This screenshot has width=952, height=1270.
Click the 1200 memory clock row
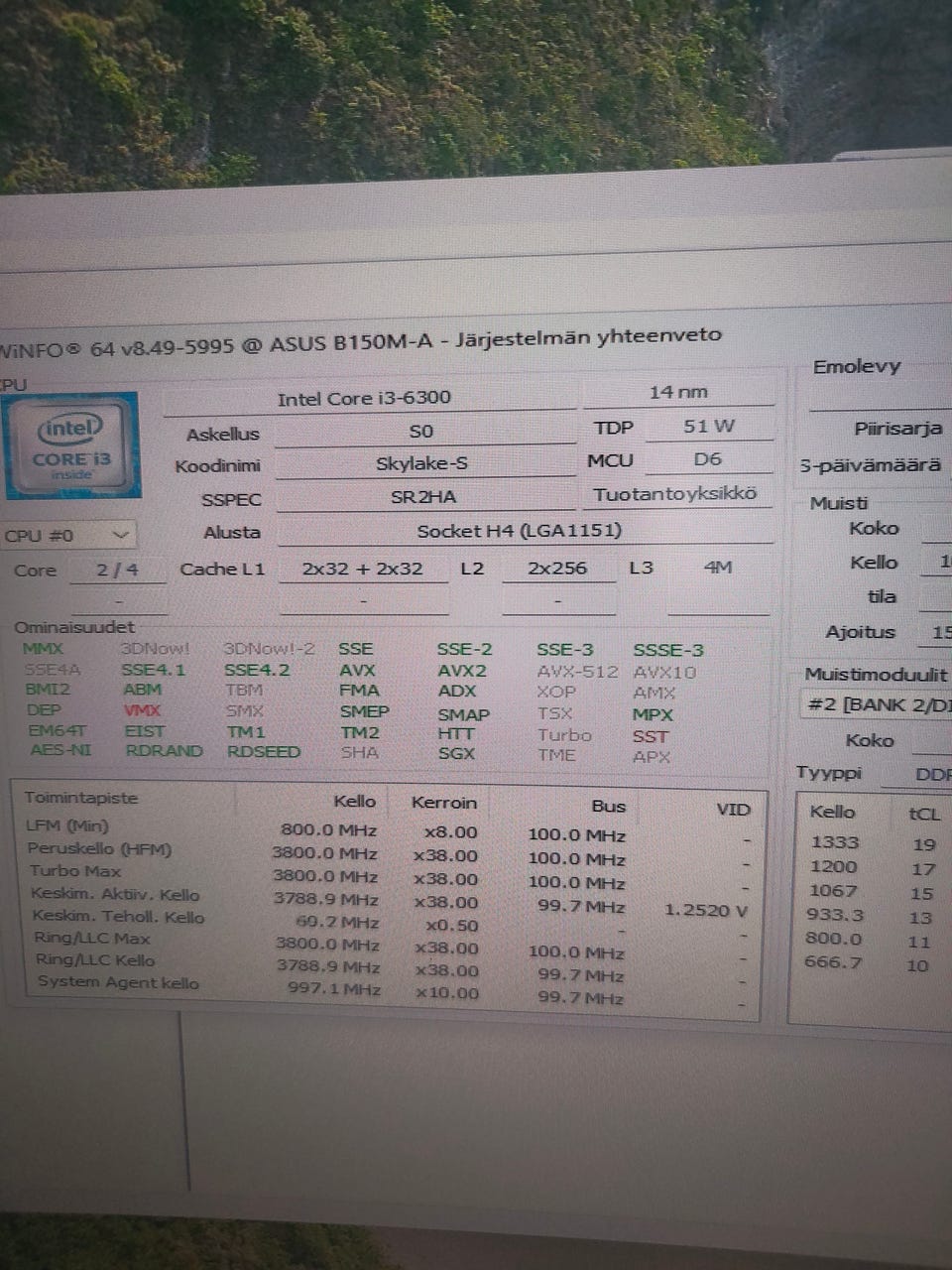(x=873, y=867)
